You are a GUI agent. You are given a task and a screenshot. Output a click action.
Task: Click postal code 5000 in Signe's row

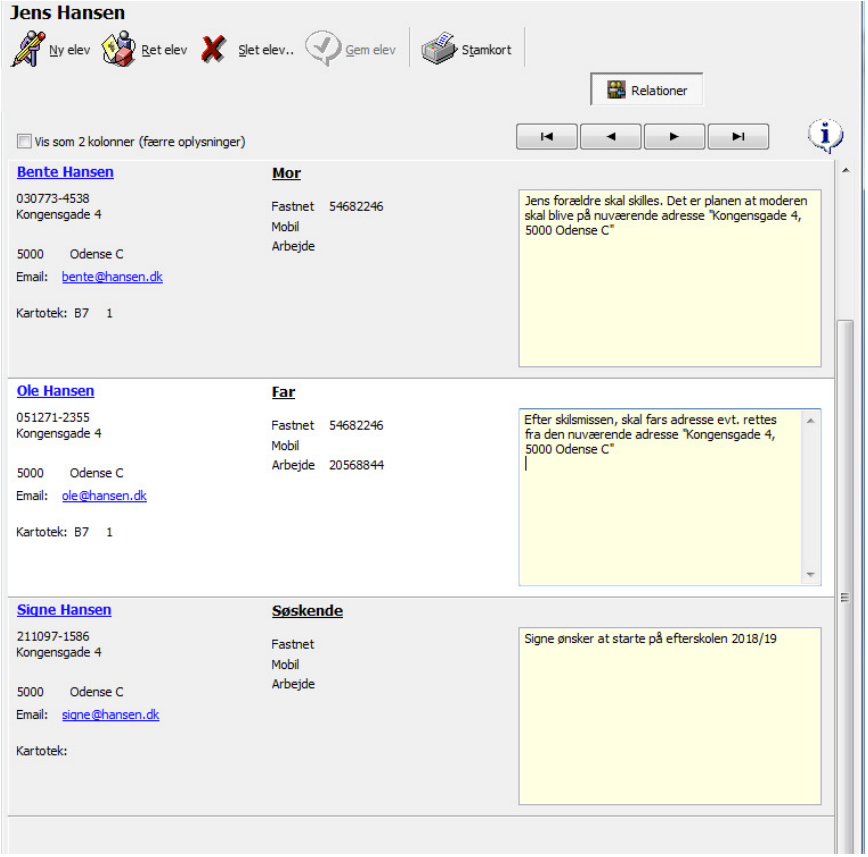30,692
